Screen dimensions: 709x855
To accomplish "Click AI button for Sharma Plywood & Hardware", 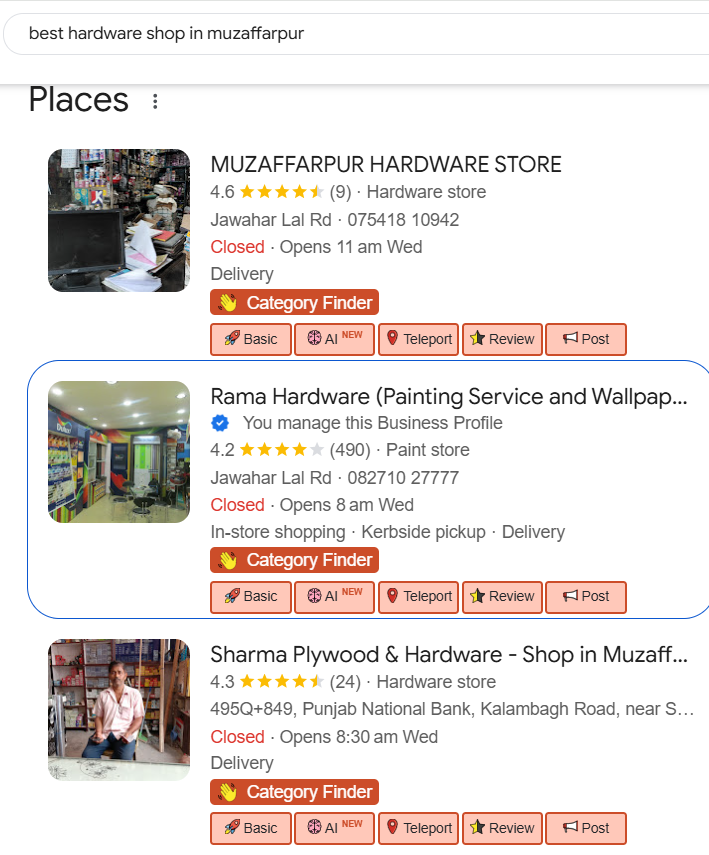I will 334,828.
